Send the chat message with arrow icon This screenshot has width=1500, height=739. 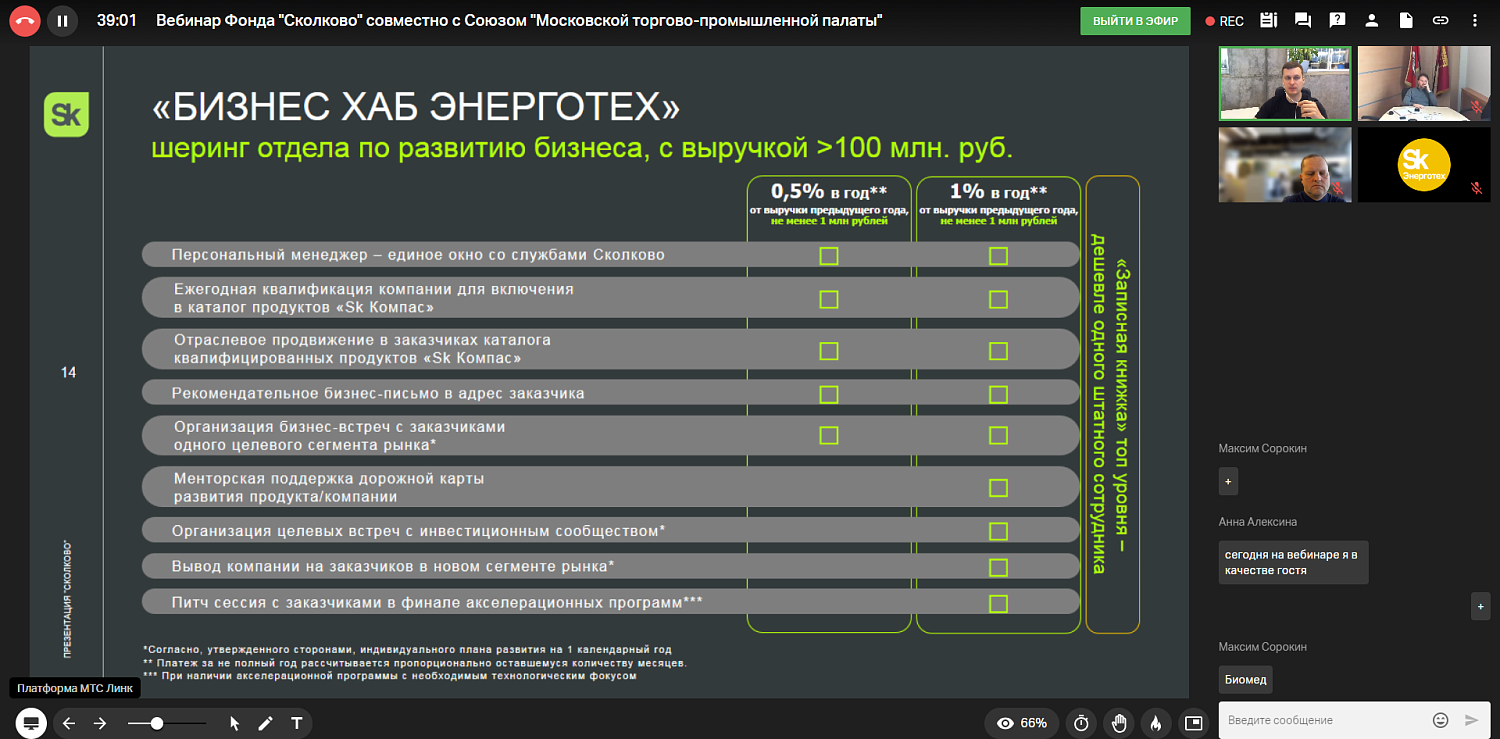click(1471, 720)
